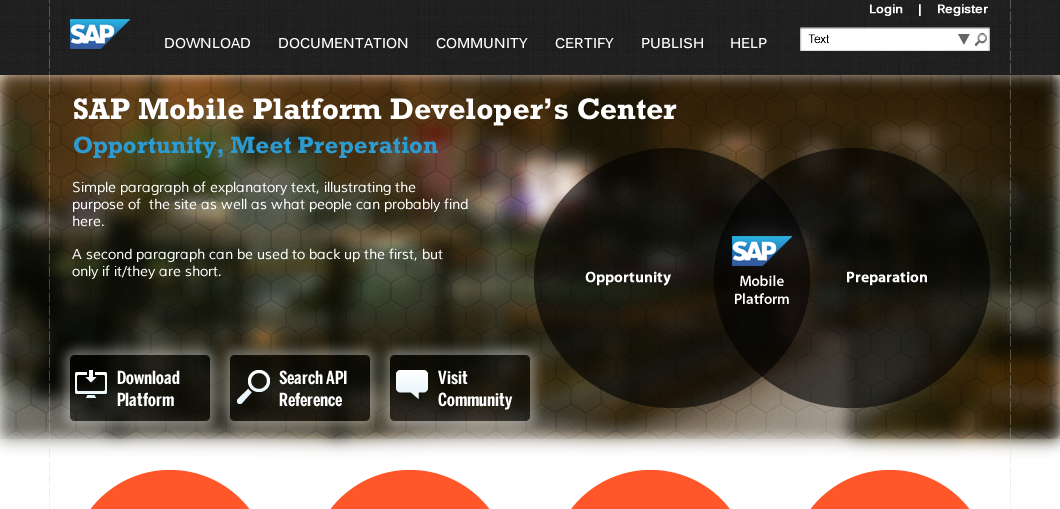The height and width of the screenshot is (509, 1060).
Task: Click the Login link
Action: click(x=886, y=9)
